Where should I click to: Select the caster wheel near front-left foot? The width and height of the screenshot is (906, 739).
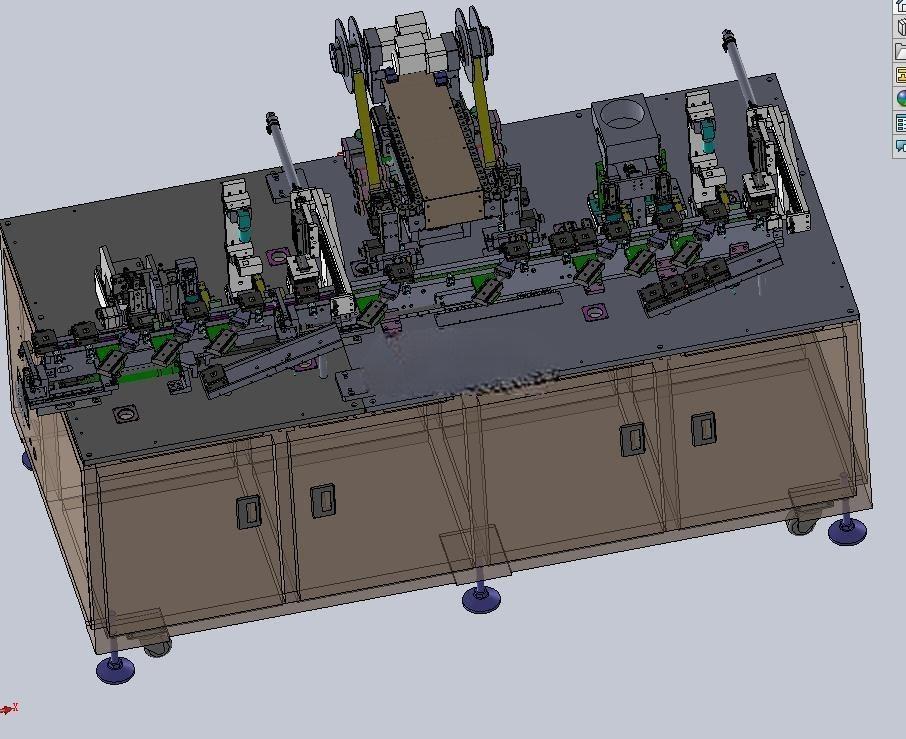[157, 646]
